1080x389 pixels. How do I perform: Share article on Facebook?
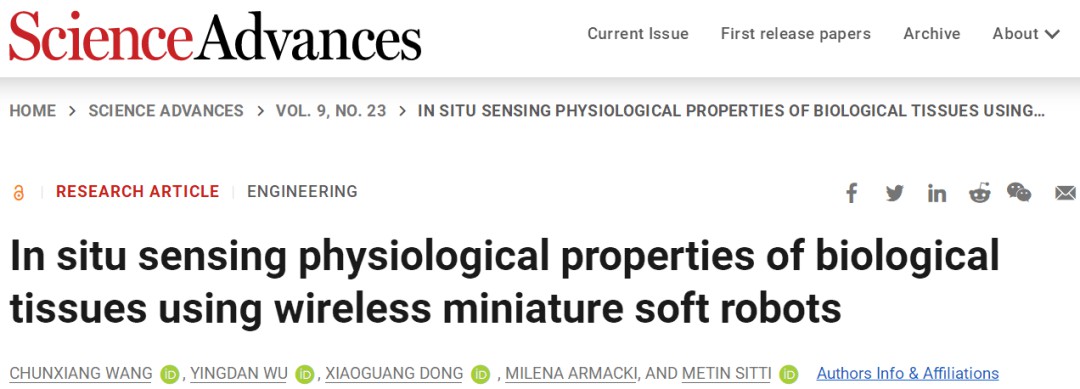[x=851, y=193]
